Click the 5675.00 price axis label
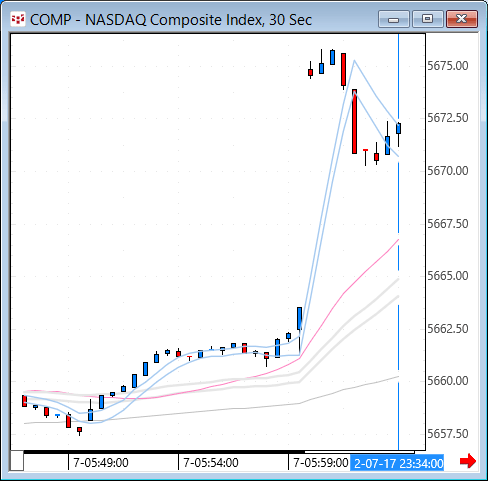The image size is (488, 481). coord(448,66)
